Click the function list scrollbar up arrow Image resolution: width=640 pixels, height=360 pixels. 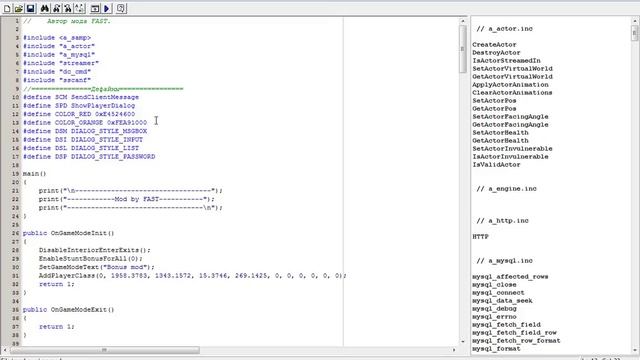pyautogui.click(x=635, y=21)
